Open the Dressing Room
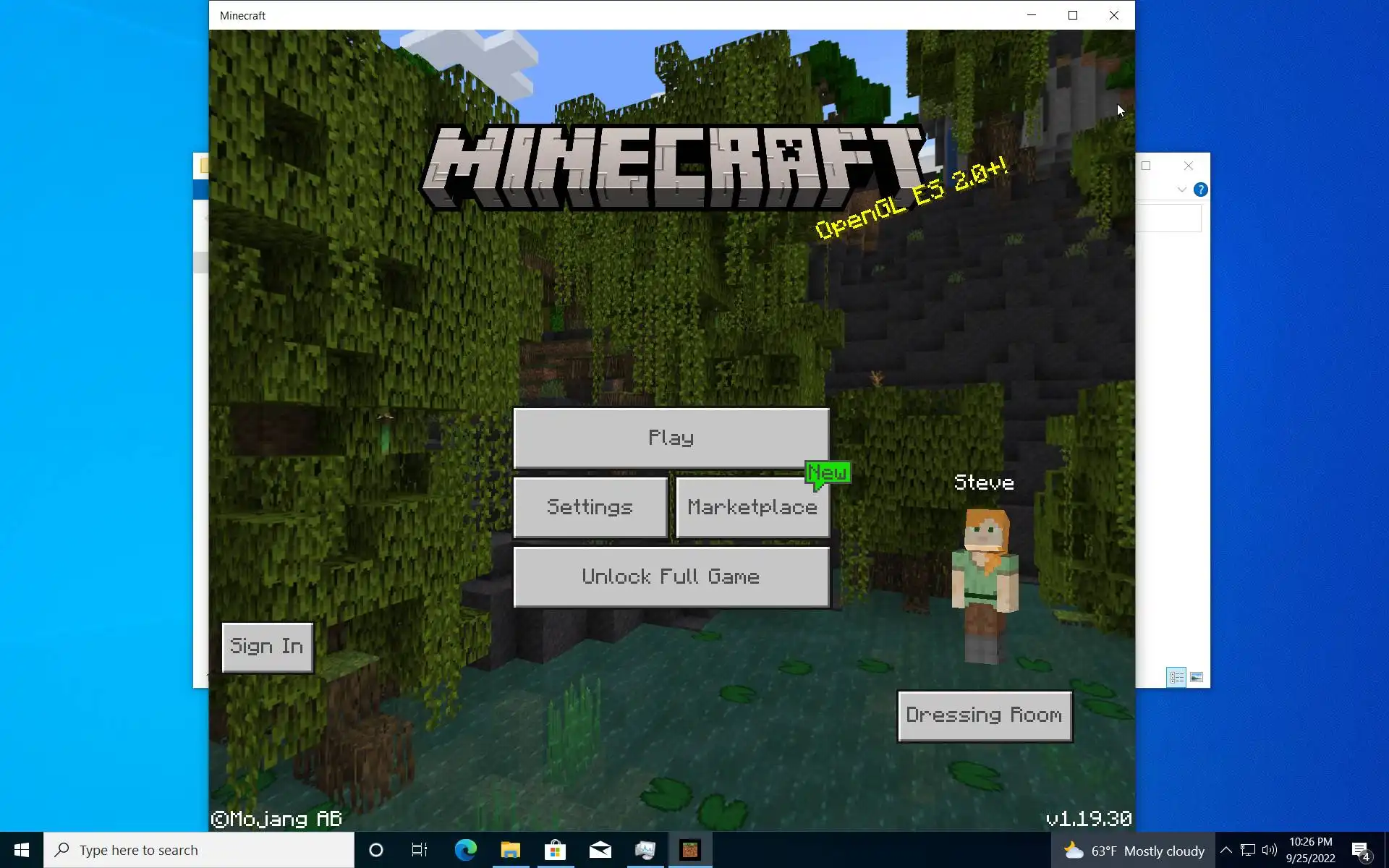 [984, 715]
